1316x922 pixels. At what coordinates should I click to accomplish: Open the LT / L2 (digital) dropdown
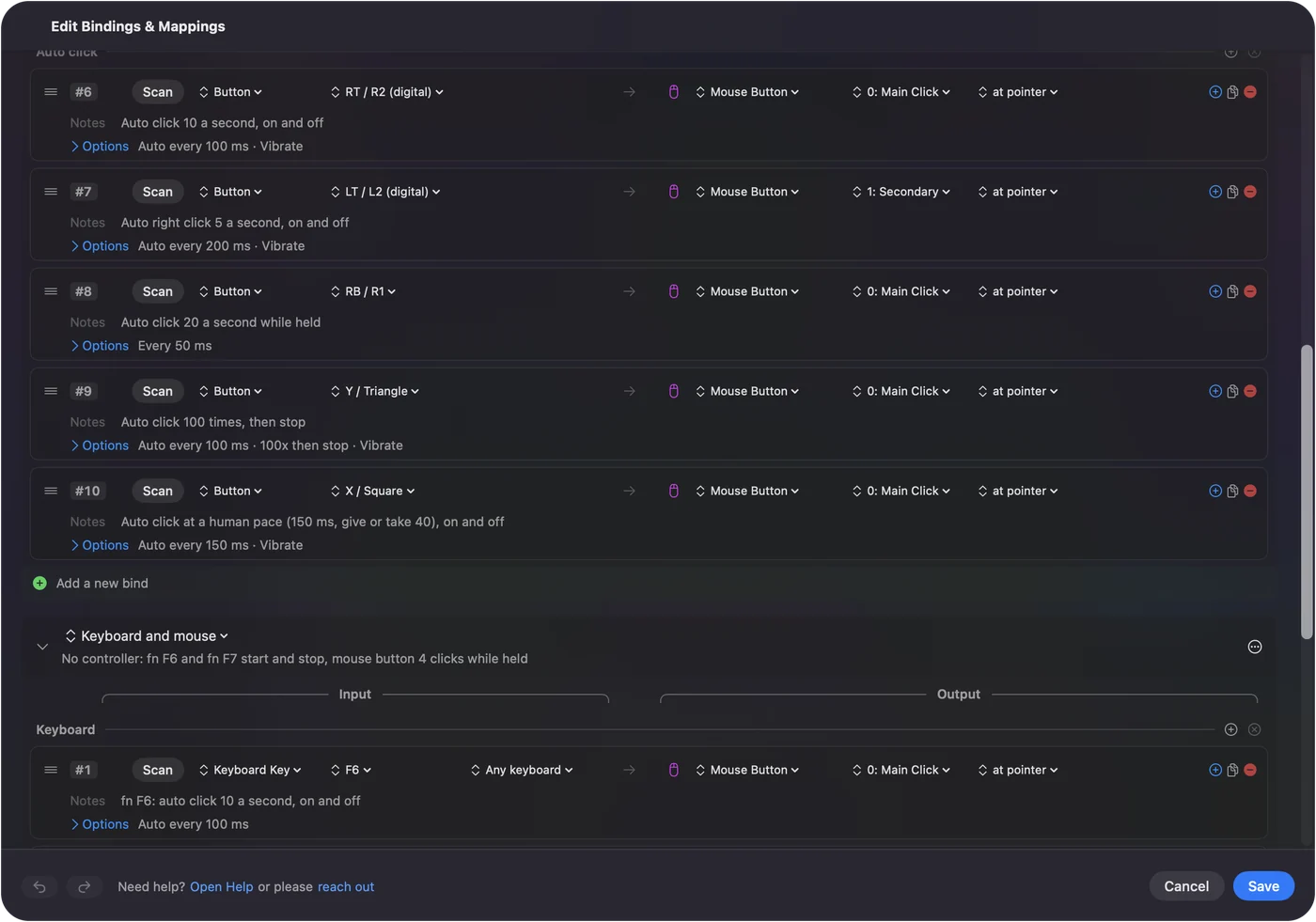pyautogui.click(x=385, y=192)
